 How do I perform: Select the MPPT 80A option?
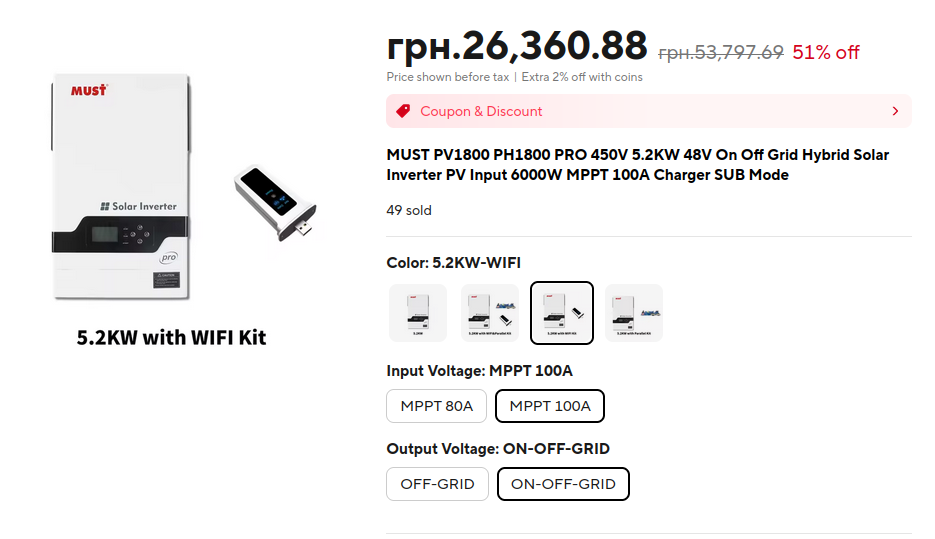pyautogui.click(x=436, y=406)
